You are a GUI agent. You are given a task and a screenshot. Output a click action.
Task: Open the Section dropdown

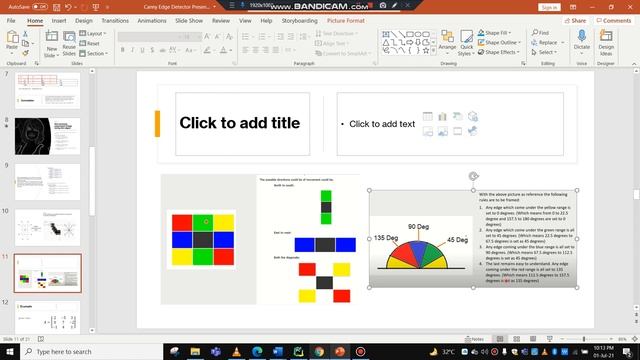(94, 53)
